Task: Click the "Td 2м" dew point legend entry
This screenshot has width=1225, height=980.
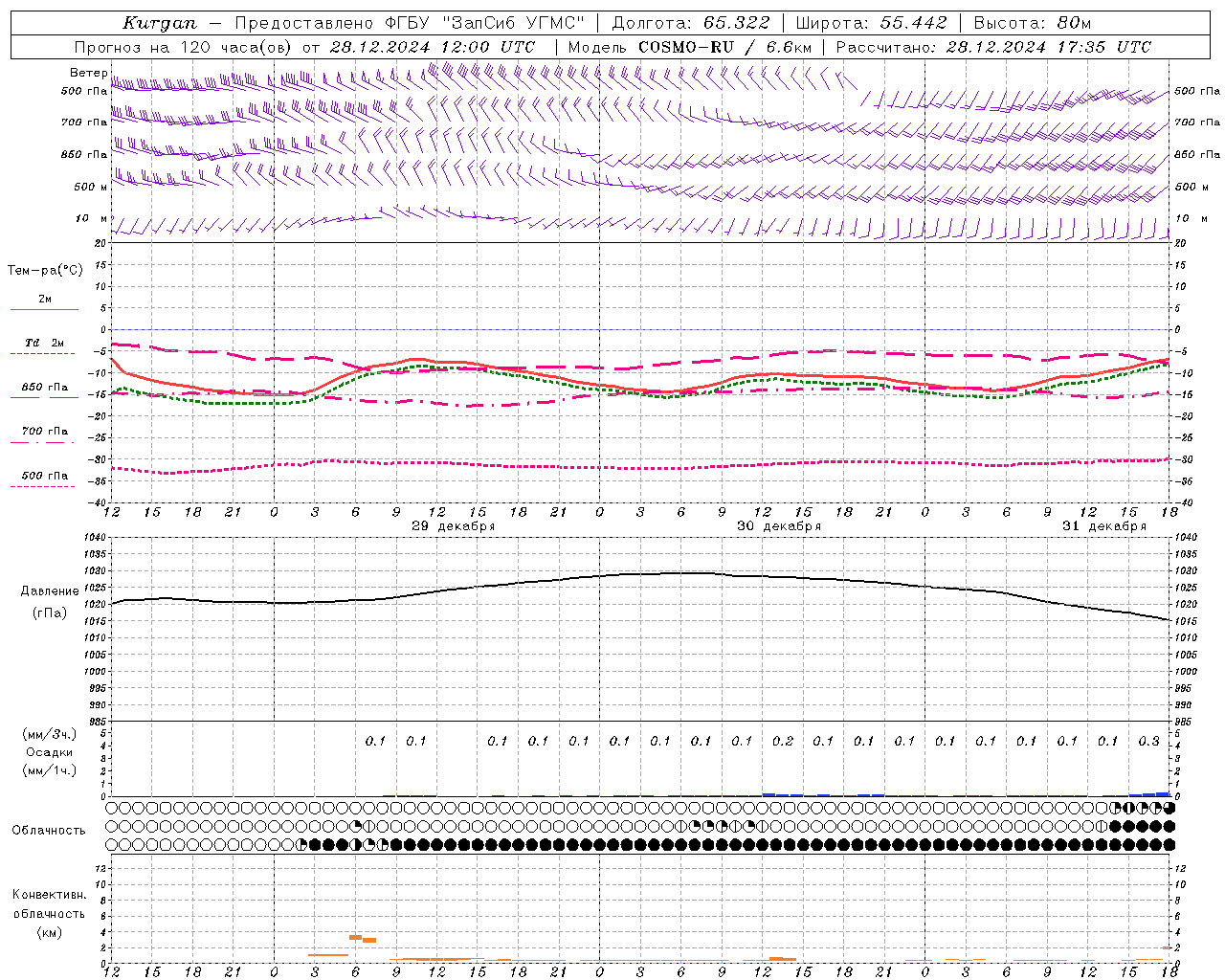Action: (45, 343)
